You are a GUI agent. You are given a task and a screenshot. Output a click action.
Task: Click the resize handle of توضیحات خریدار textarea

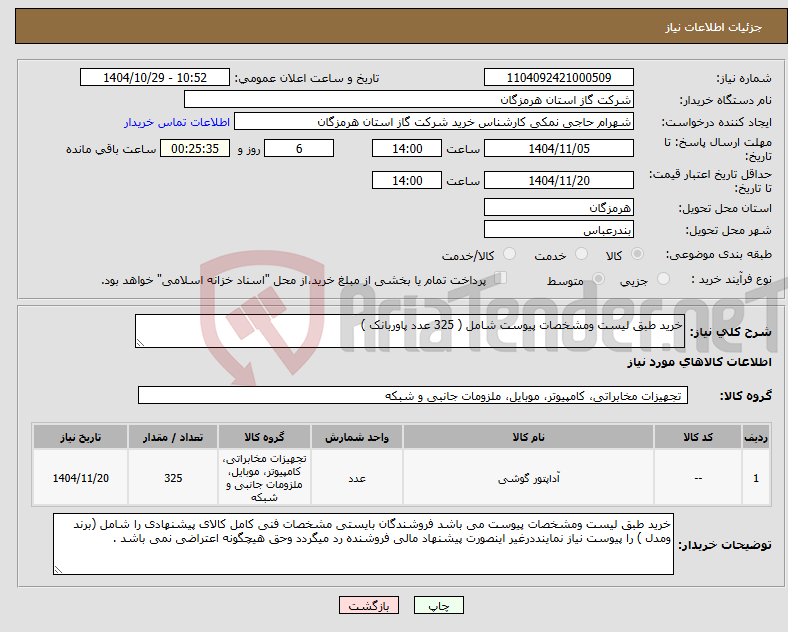click(58, 570)
